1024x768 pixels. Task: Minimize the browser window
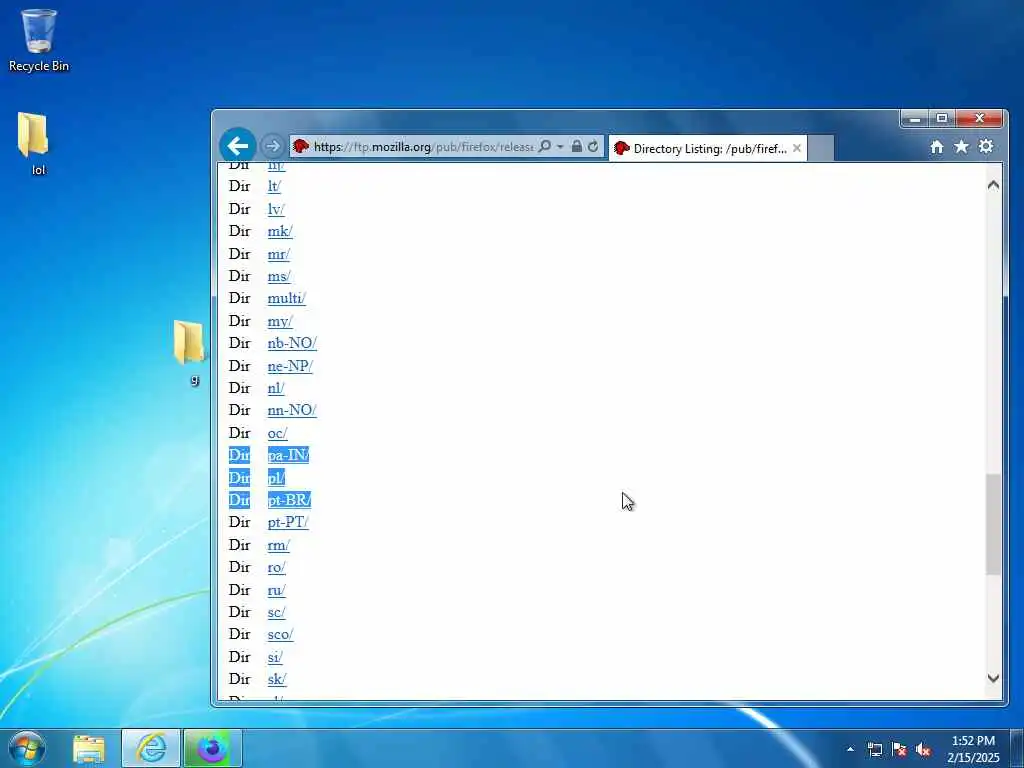click(915, 118)
